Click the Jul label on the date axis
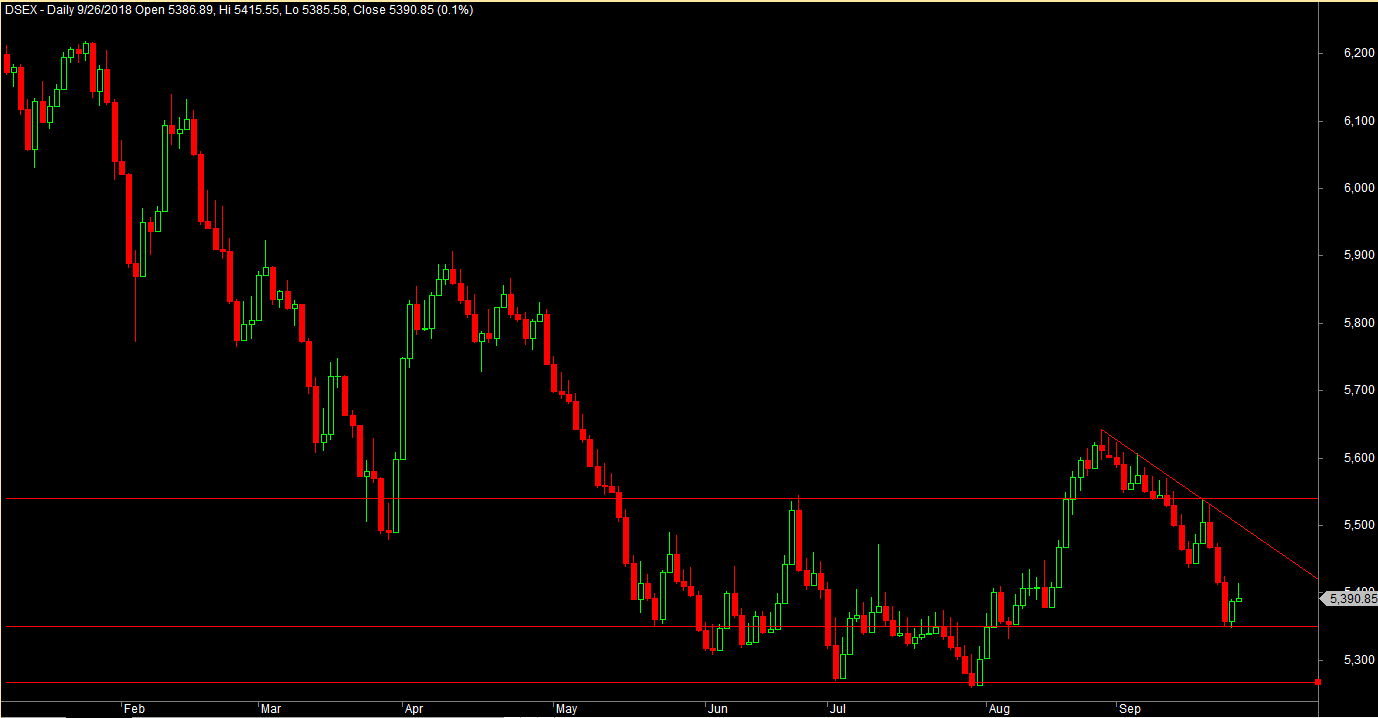1378x718 pixels. coord(838,709)
